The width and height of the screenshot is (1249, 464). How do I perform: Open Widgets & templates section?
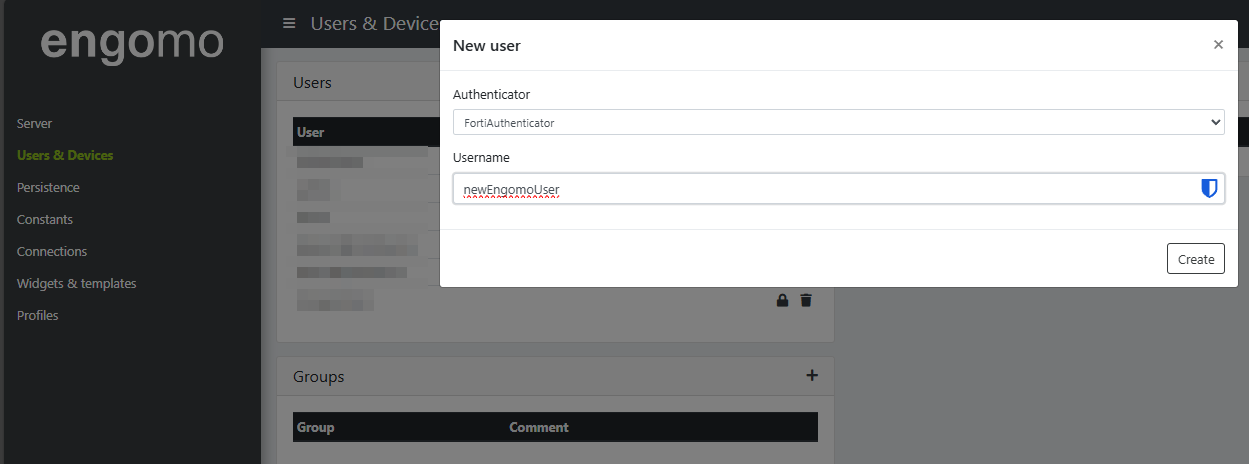[76, 283]
